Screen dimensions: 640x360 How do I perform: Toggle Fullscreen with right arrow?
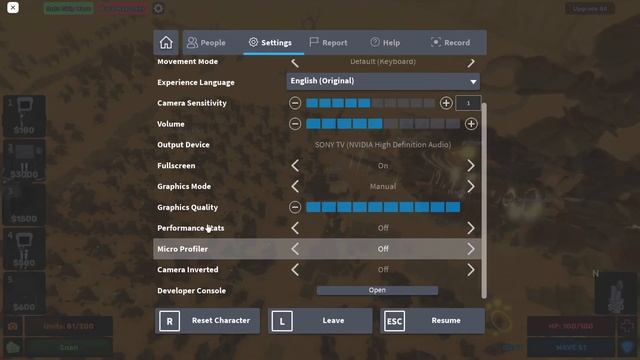coord(471,166)
